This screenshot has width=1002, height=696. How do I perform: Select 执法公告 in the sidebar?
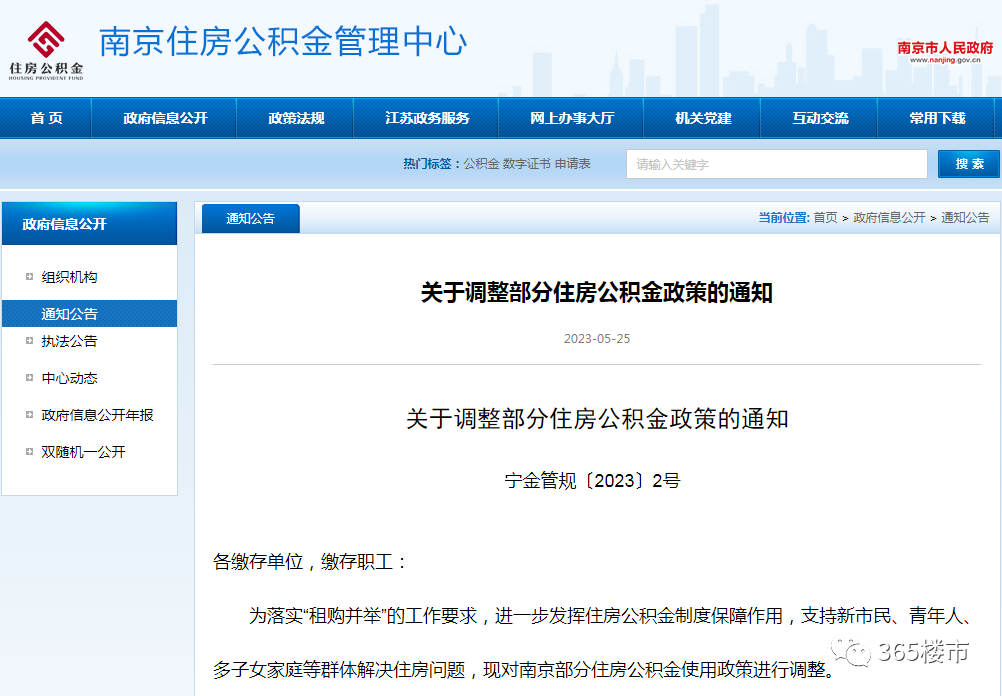68,341
